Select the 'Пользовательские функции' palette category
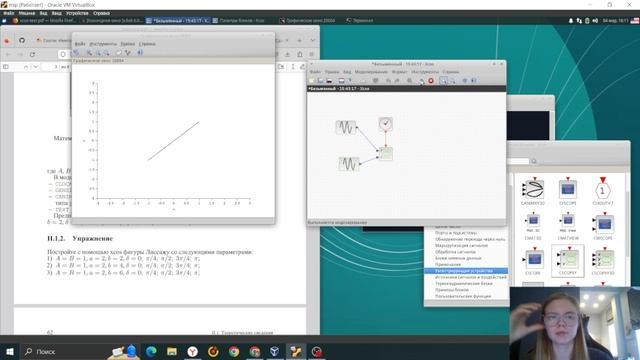640x360 pixels. tap(463, 296)
